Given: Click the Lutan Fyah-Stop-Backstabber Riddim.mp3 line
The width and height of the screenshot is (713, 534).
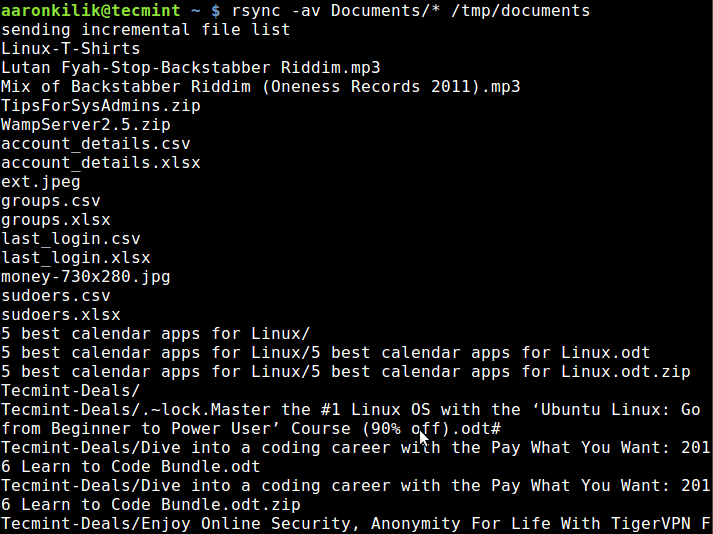Looking at the screenshot, I should coord(191,68).
